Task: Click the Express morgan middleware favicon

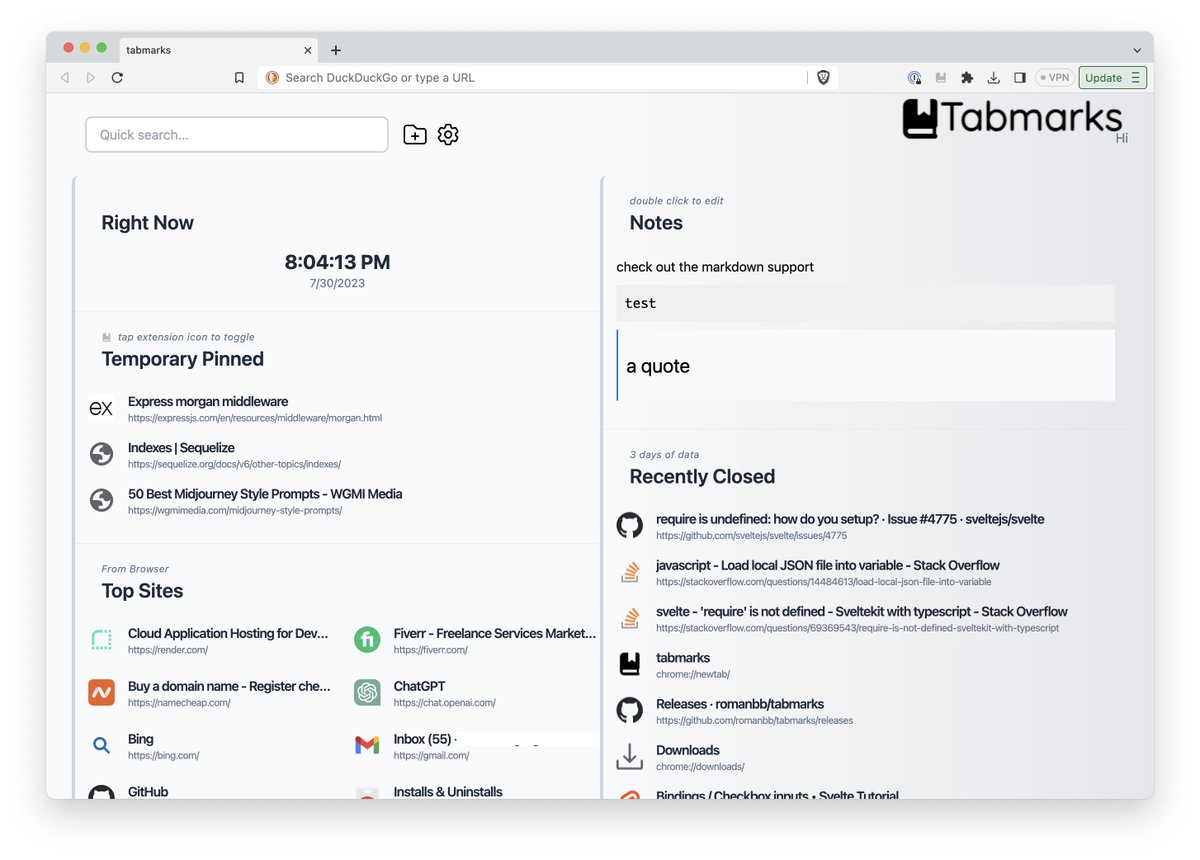Action: pos(101,409)
